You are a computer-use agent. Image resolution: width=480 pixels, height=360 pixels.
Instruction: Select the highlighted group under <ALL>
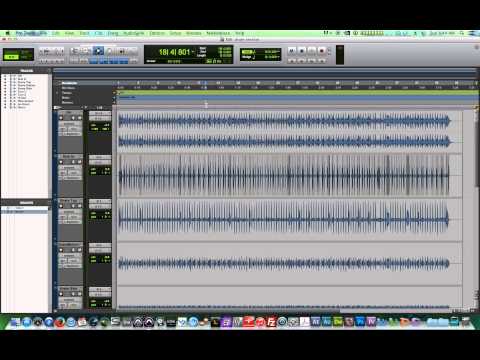point(25,212)
